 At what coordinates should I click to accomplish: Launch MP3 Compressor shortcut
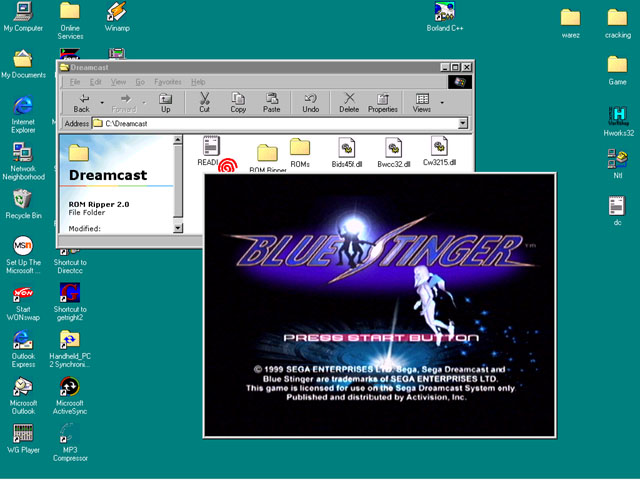[70, 443]
